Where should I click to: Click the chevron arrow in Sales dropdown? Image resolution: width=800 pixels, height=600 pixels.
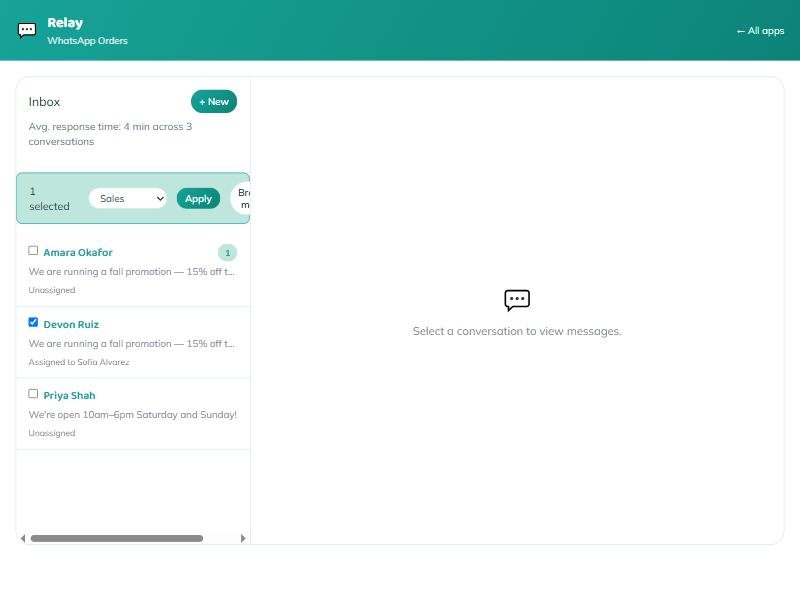point(160,198)
